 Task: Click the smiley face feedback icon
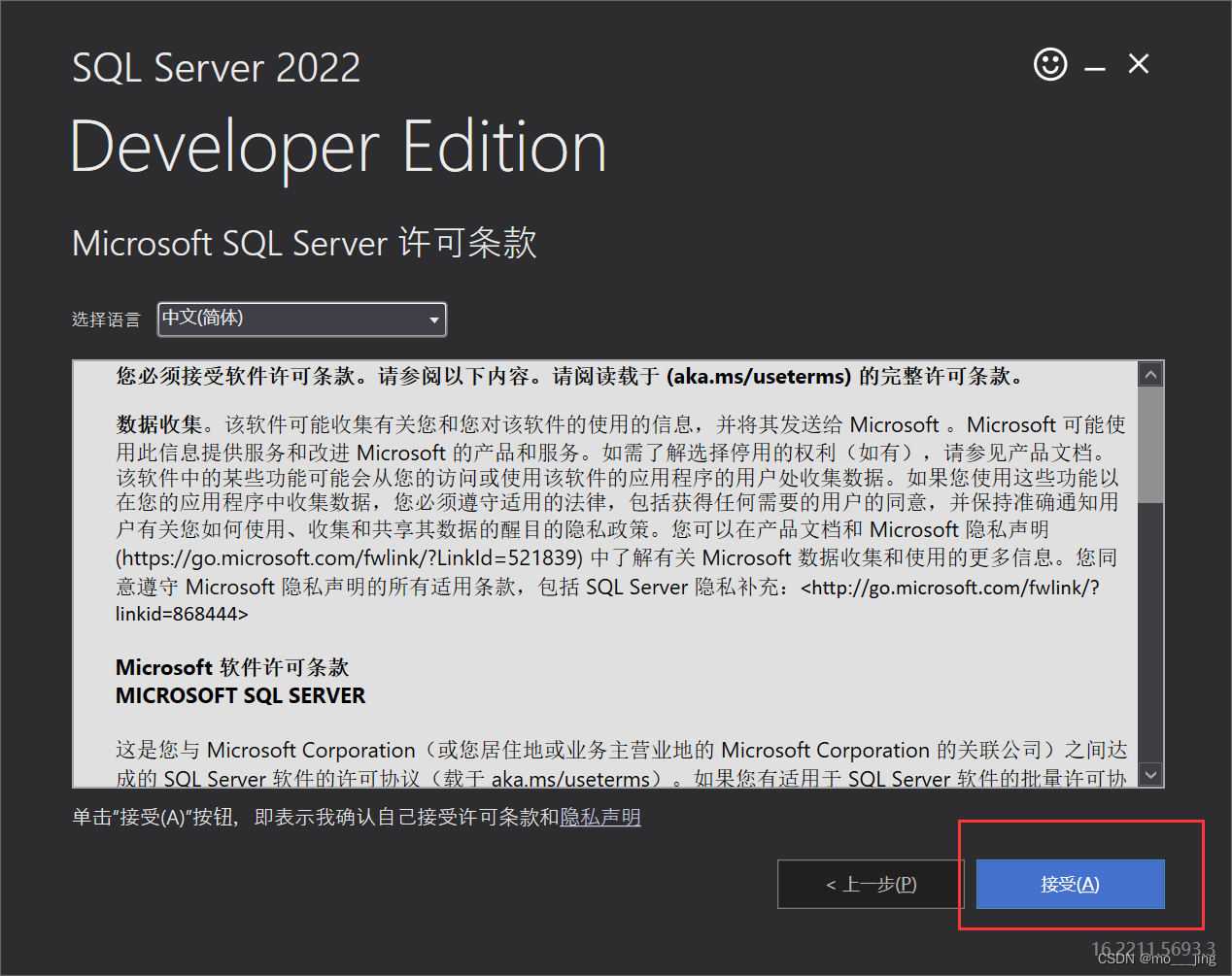(x=1050, y=65)
